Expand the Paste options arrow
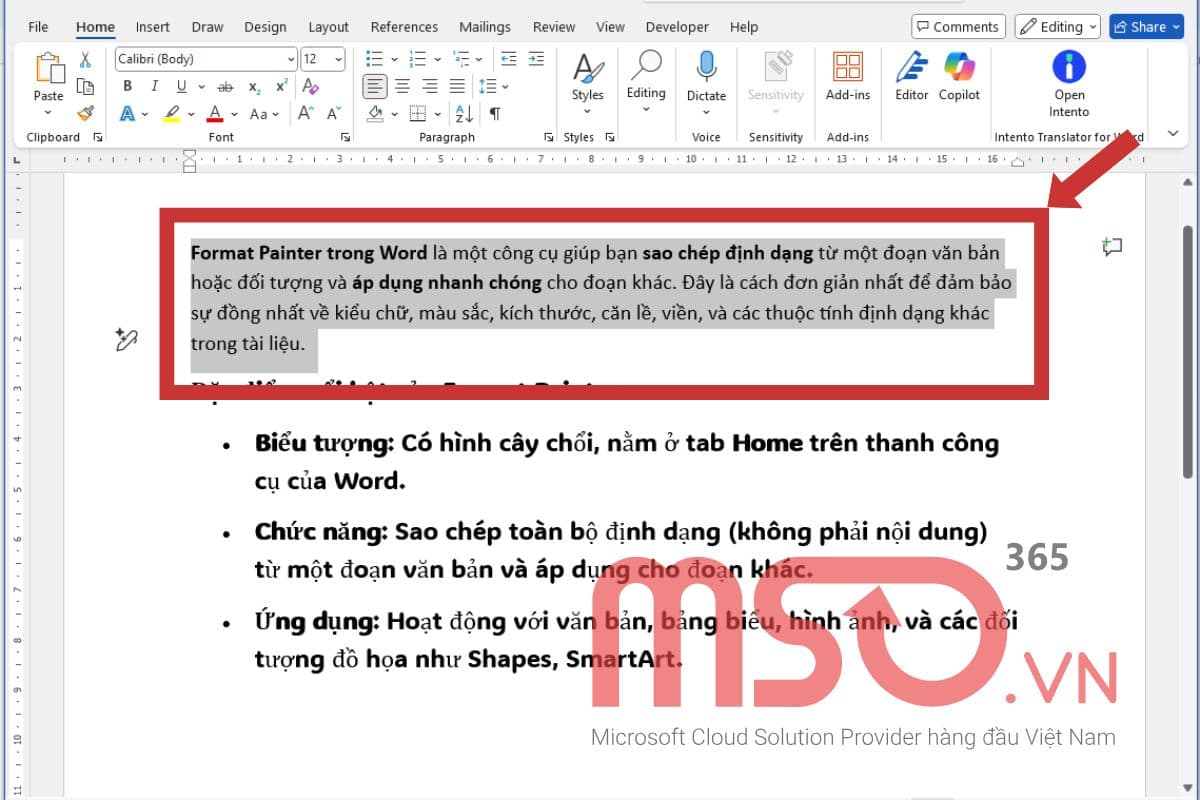The image size is (1200, 800). pyautogui.click(x=48, y=113)
